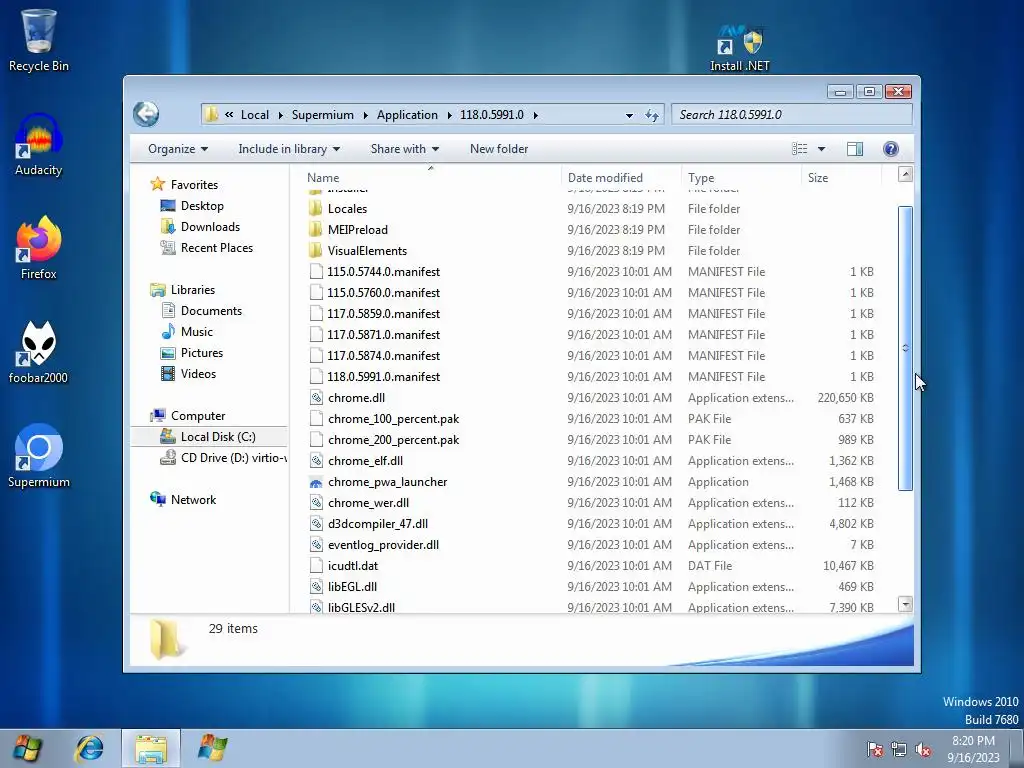
Task: Select chrome_100_percent.pak file
Action: click(x=384, y=419)
